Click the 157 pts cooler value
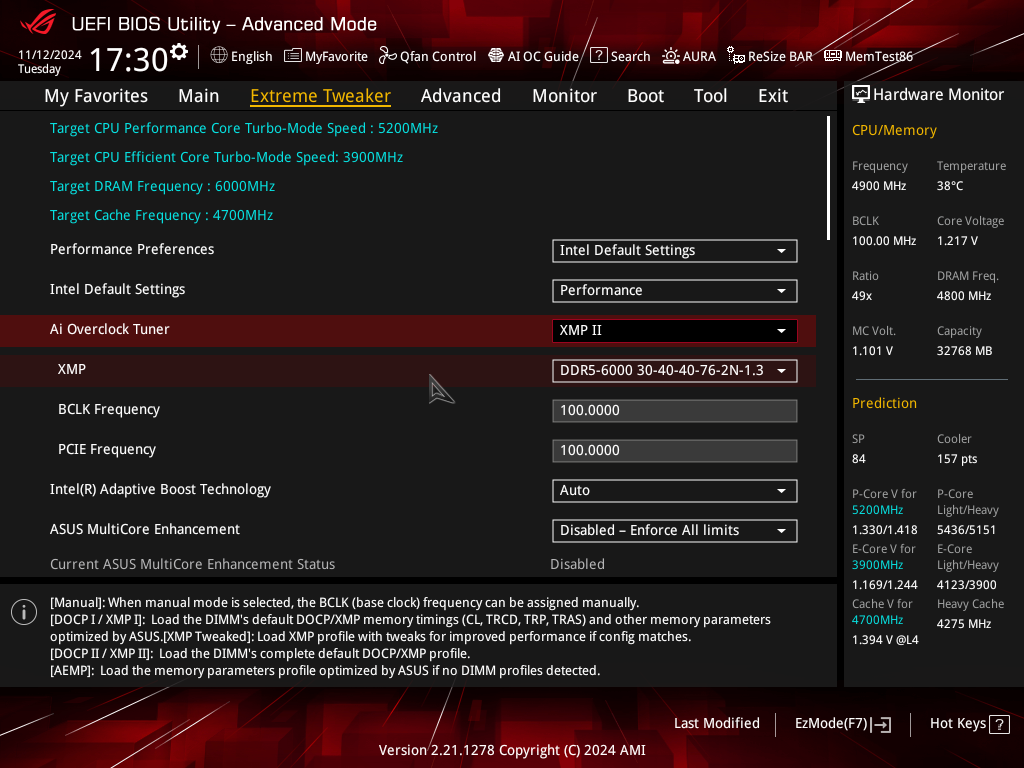Image resolution: width=1024 pixels, height=768 pixels. tap(957, 458)
